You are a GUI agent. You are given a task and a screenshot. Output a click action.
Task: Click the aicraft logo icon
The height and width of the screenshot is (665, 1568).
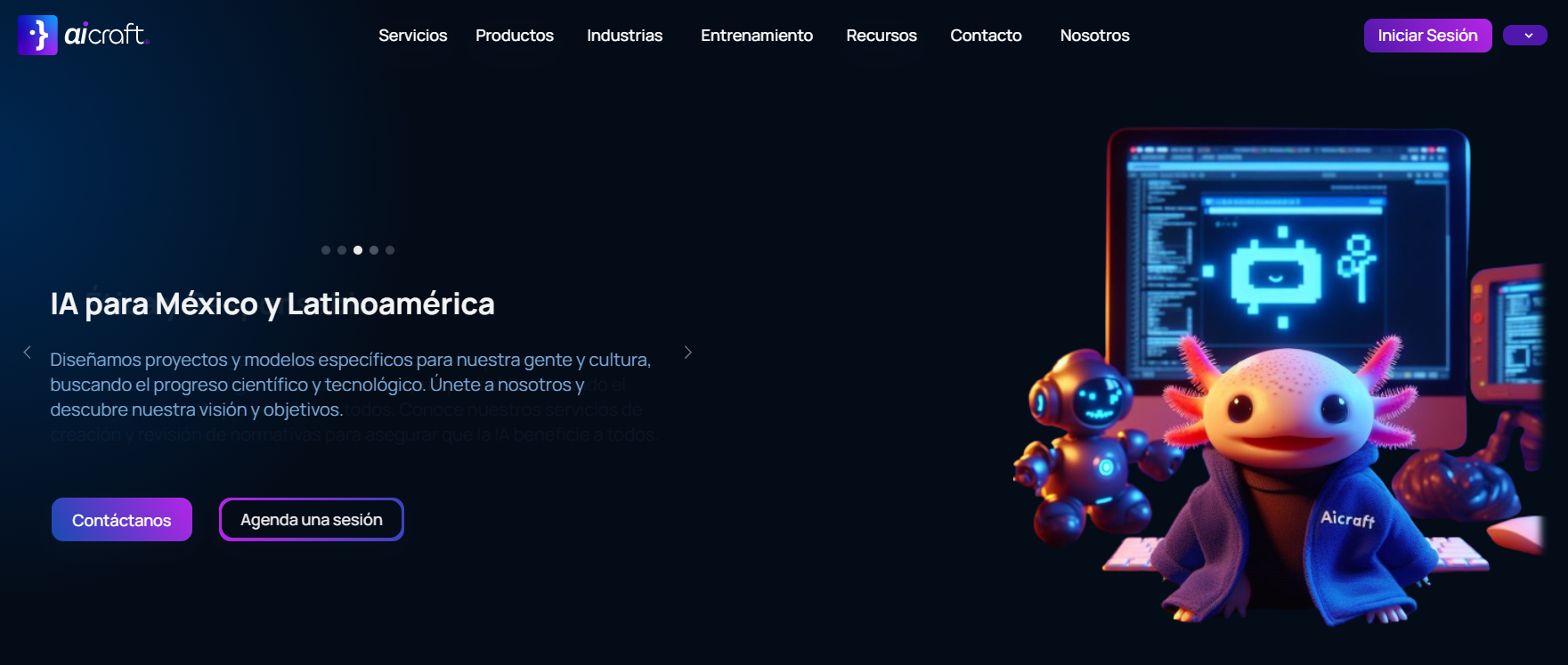pos(37,36)
